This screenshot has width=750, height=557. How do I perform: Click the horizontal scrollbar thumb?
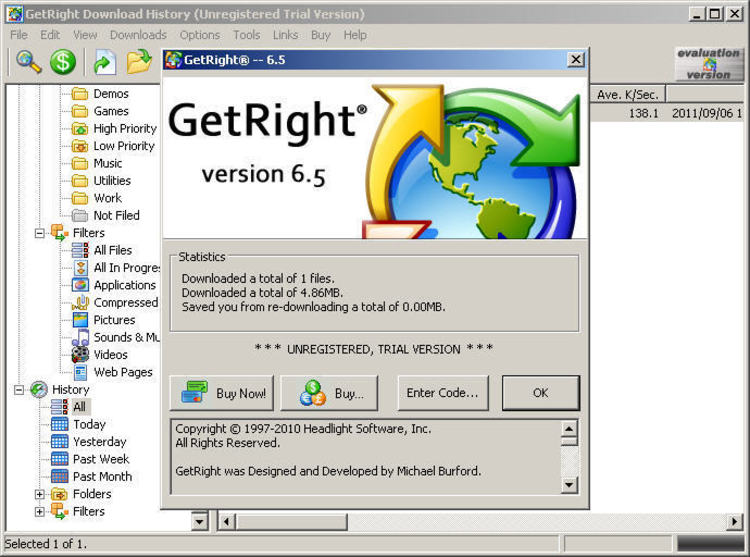pos(291,521)
